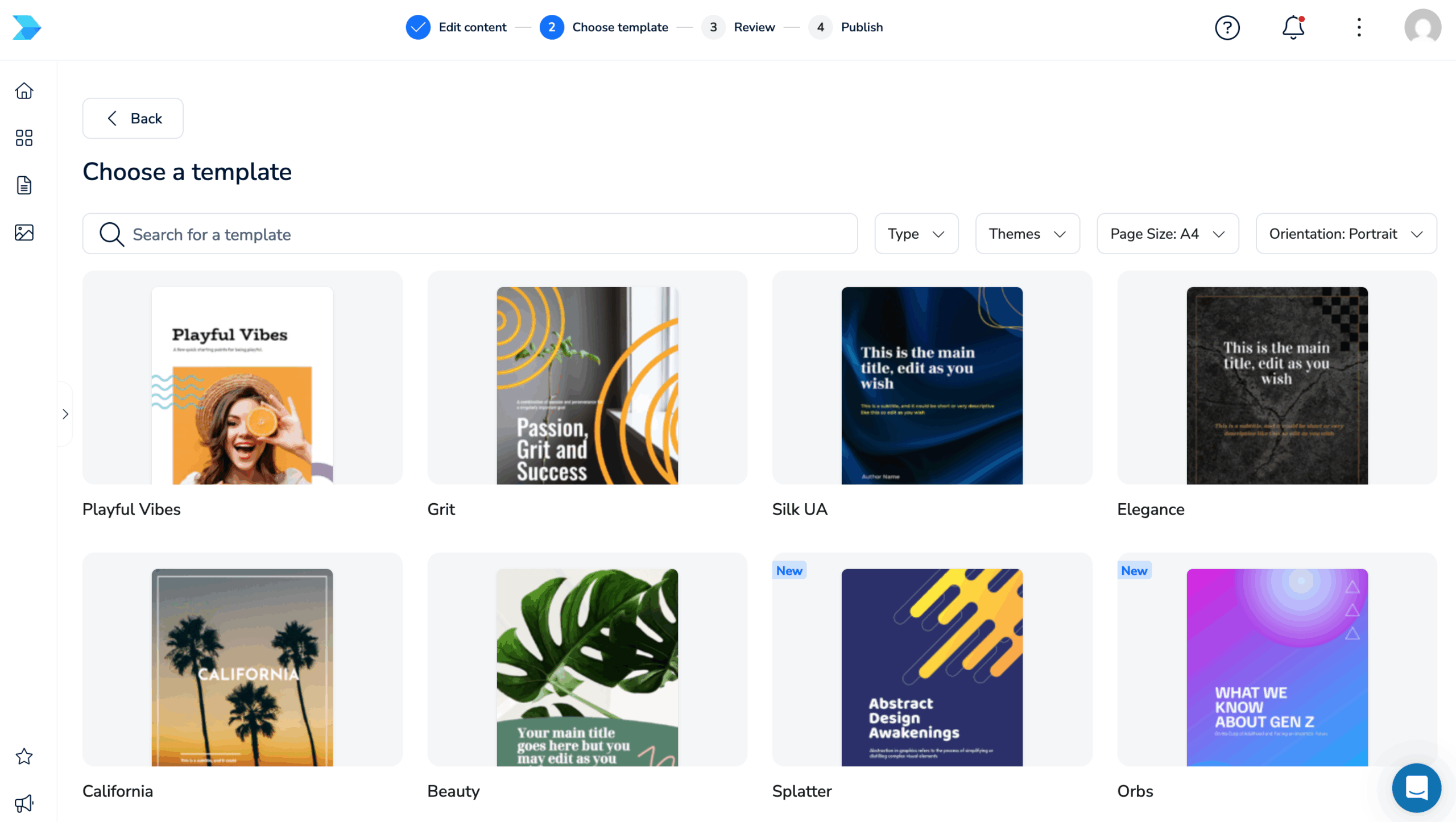
Task: Click the star favorites sidebar icon
Action: (x=24, y=756)
